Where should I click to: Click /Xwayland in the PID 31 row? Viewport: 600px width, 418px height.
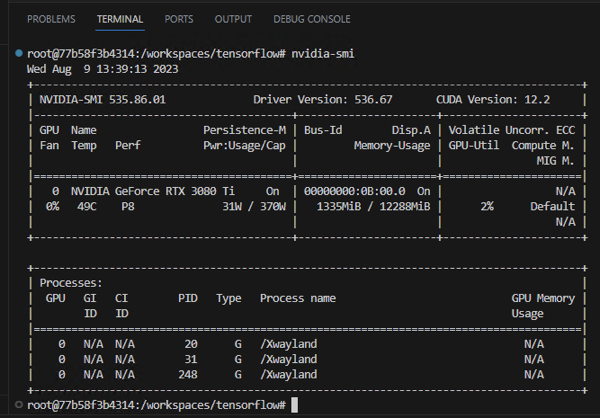point(289,359)
